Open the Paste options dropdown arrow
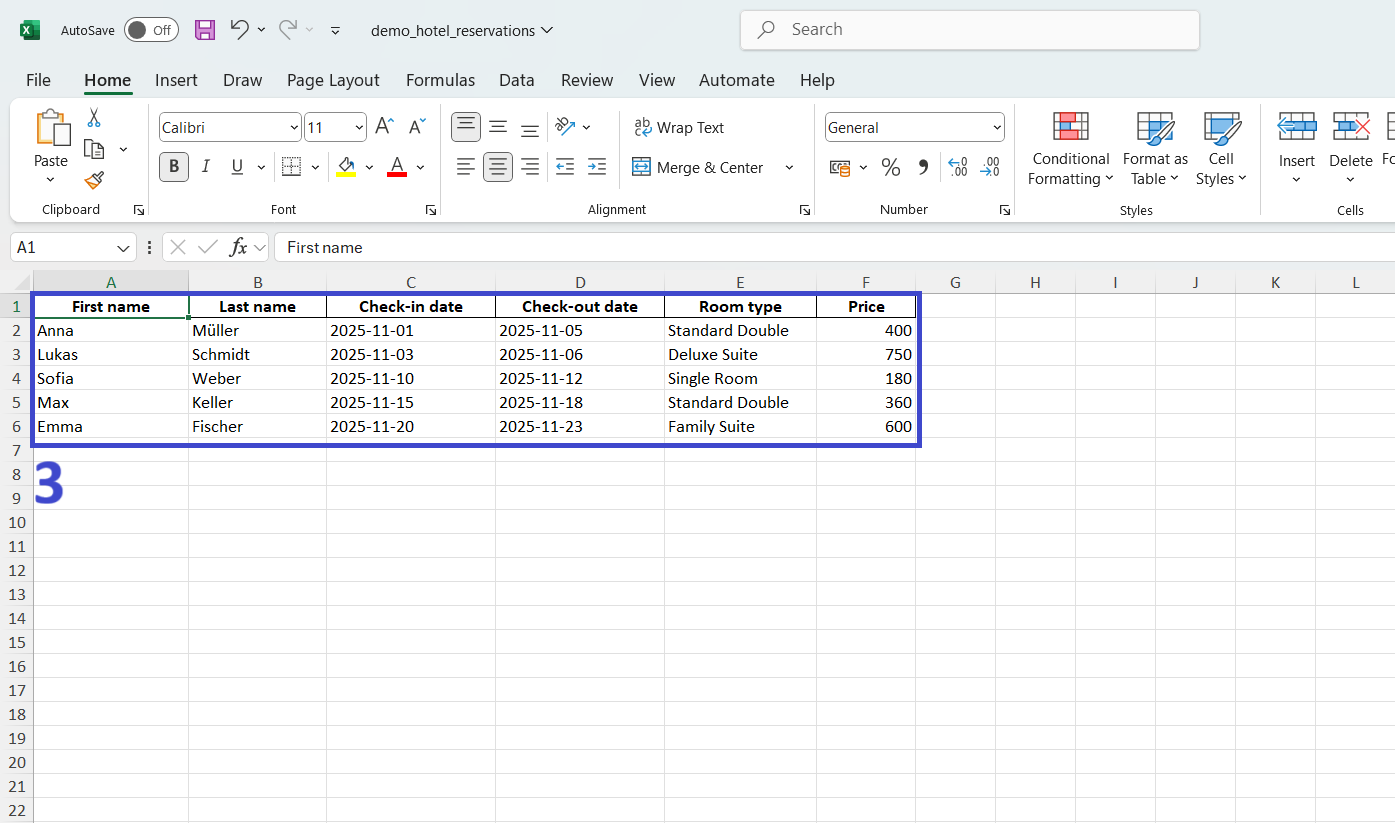1395x823 pixels. (51, 180)
